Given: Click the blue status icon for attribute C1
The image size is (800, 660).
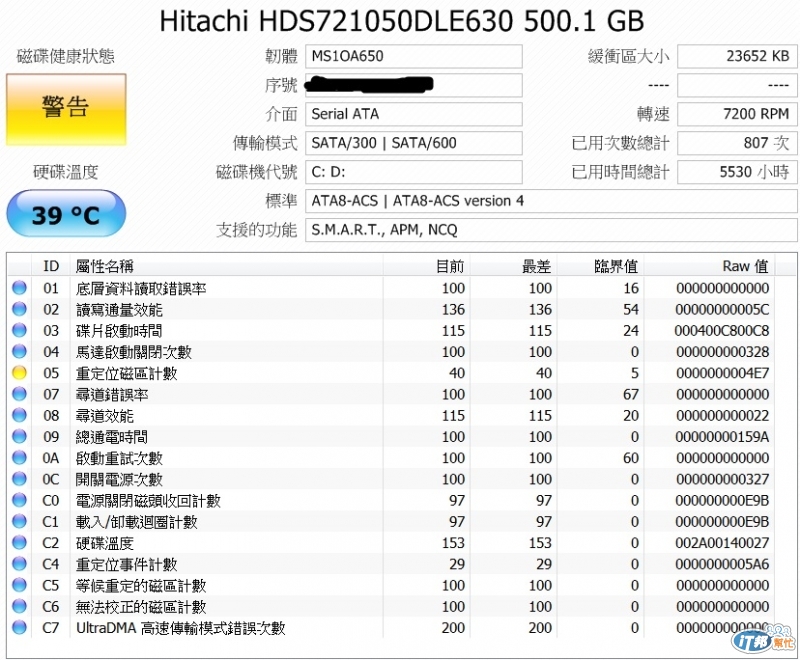Looking at the screenshot, I should [x=19, y=521].
